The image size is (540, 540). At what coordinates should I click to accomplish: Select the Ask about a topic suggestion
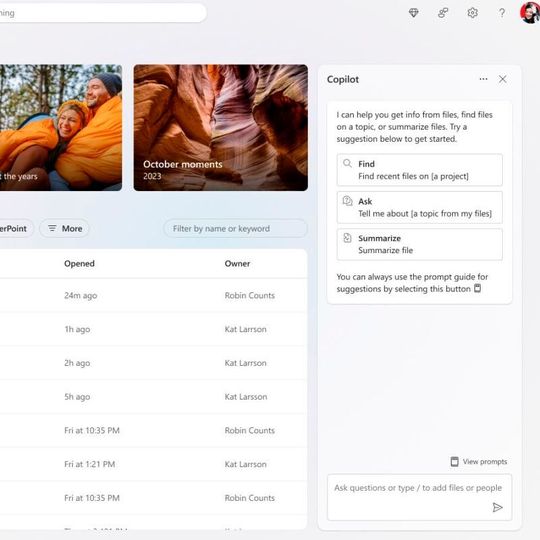point(419,207)
